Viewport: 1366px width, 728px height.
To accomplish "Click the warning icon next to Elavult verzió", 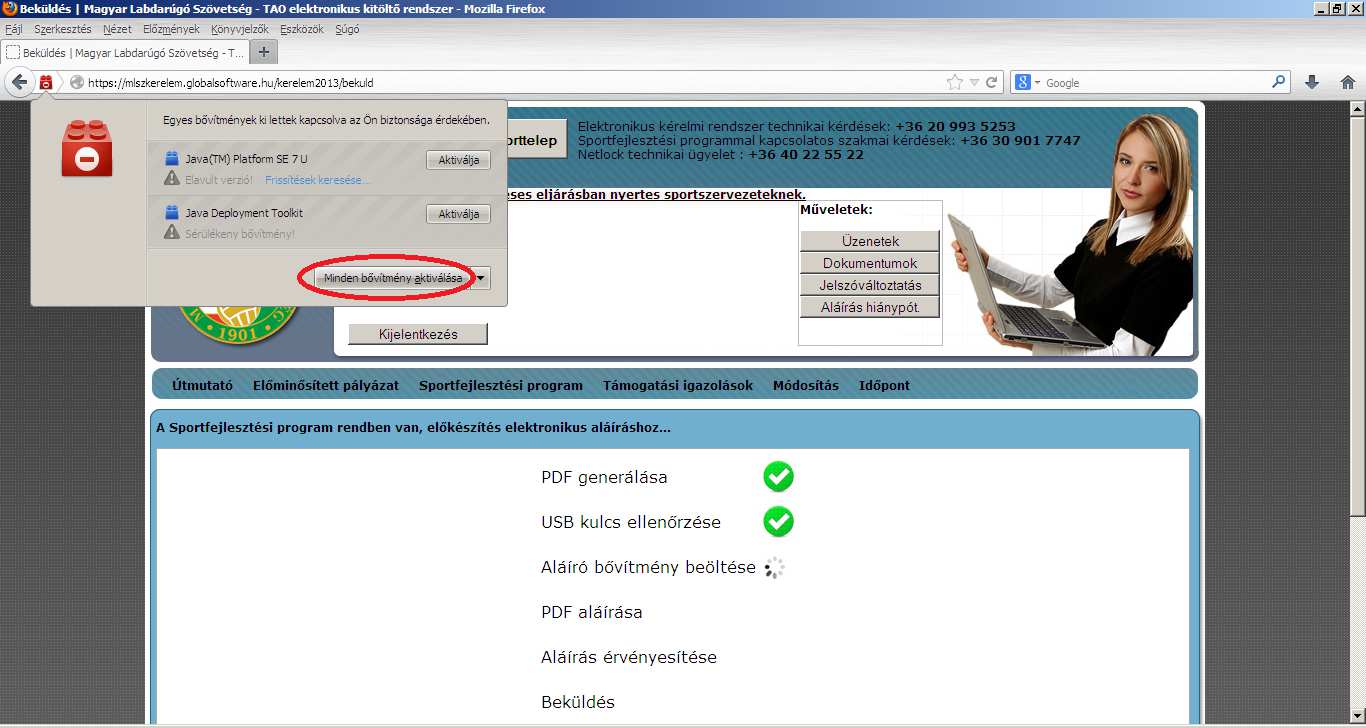I will click(x=171, y=179).
